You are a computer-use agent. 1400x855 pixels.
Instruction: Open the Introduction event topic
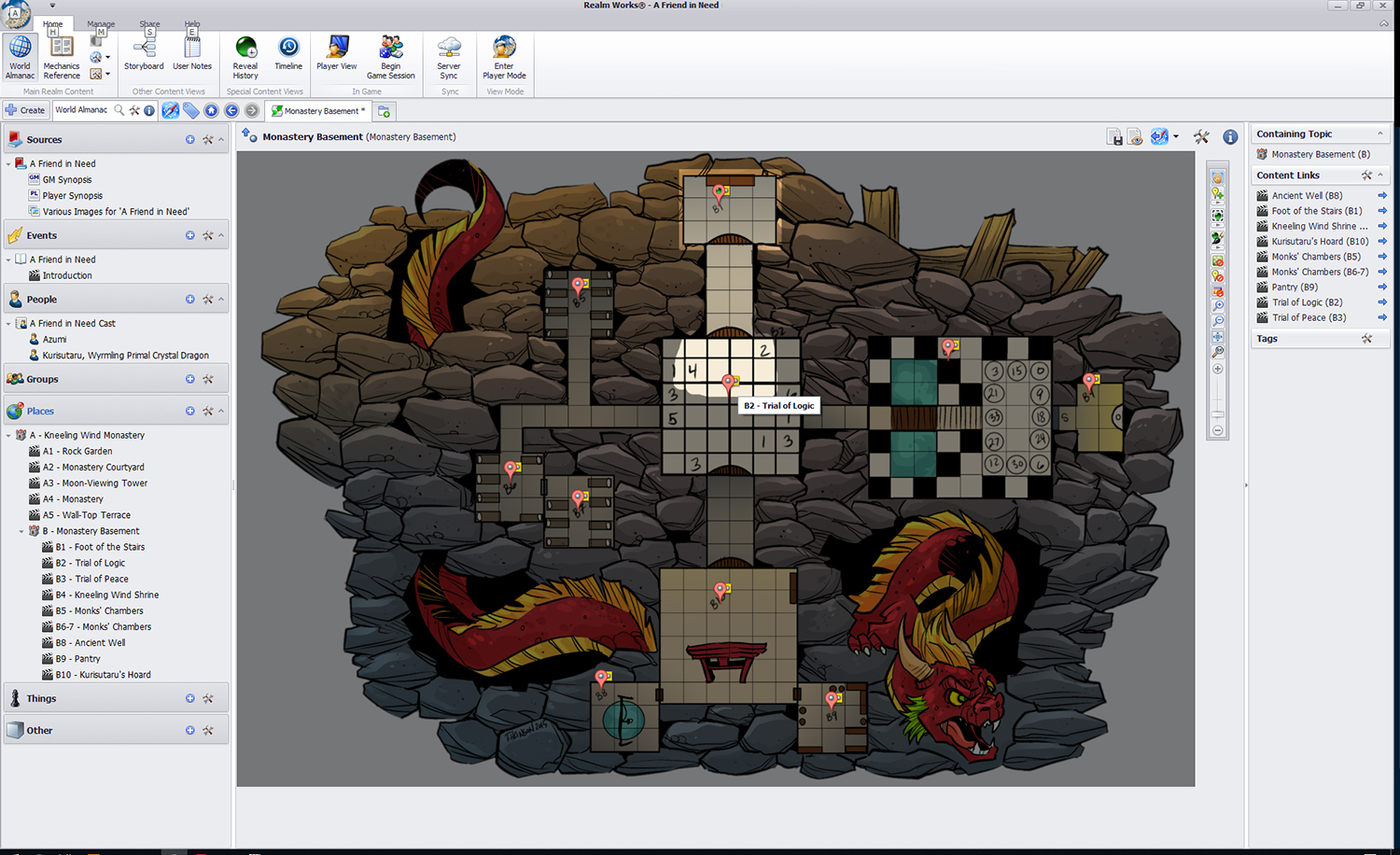67,276
